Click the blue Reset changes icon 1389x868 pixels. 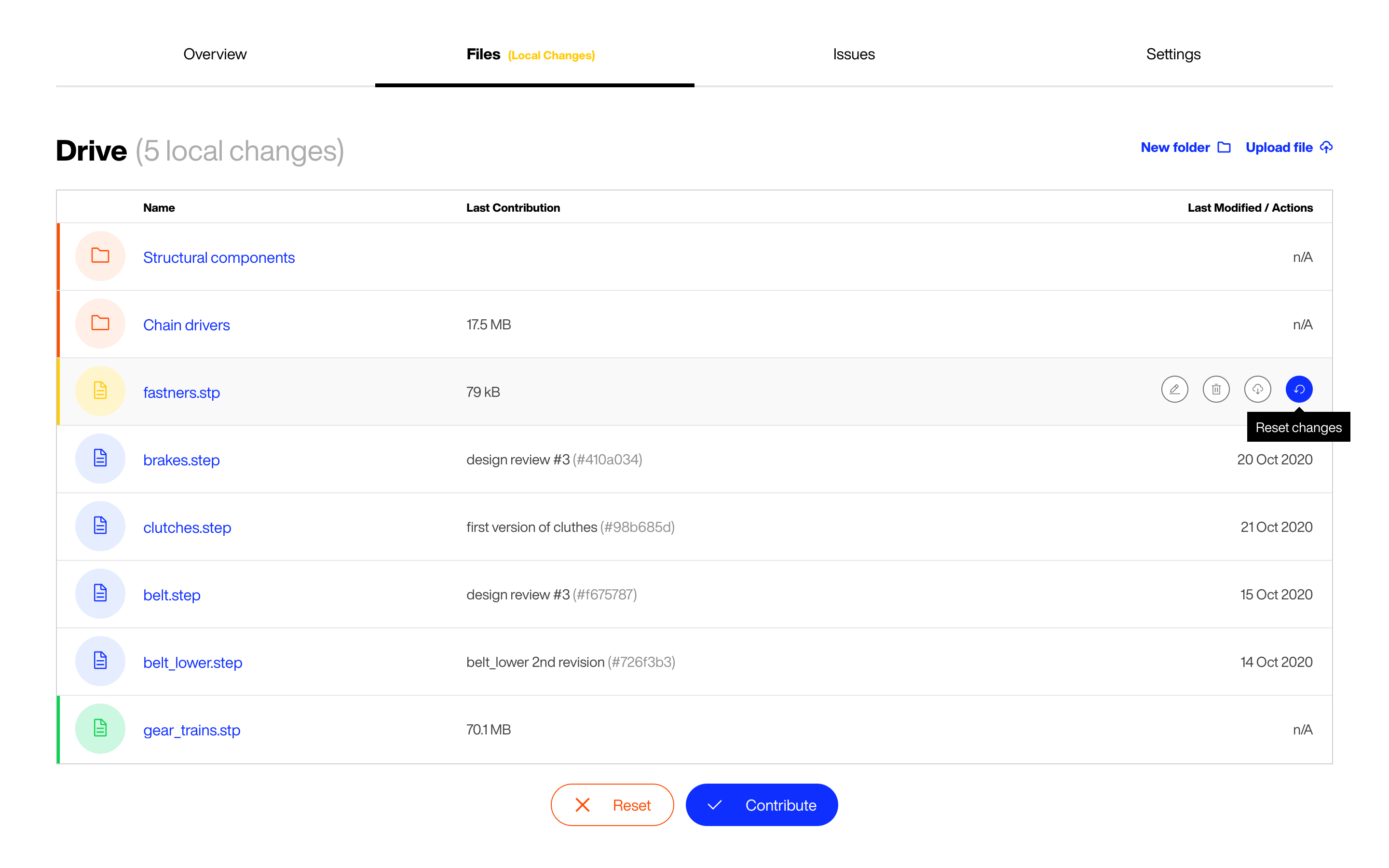point(1299,389)
